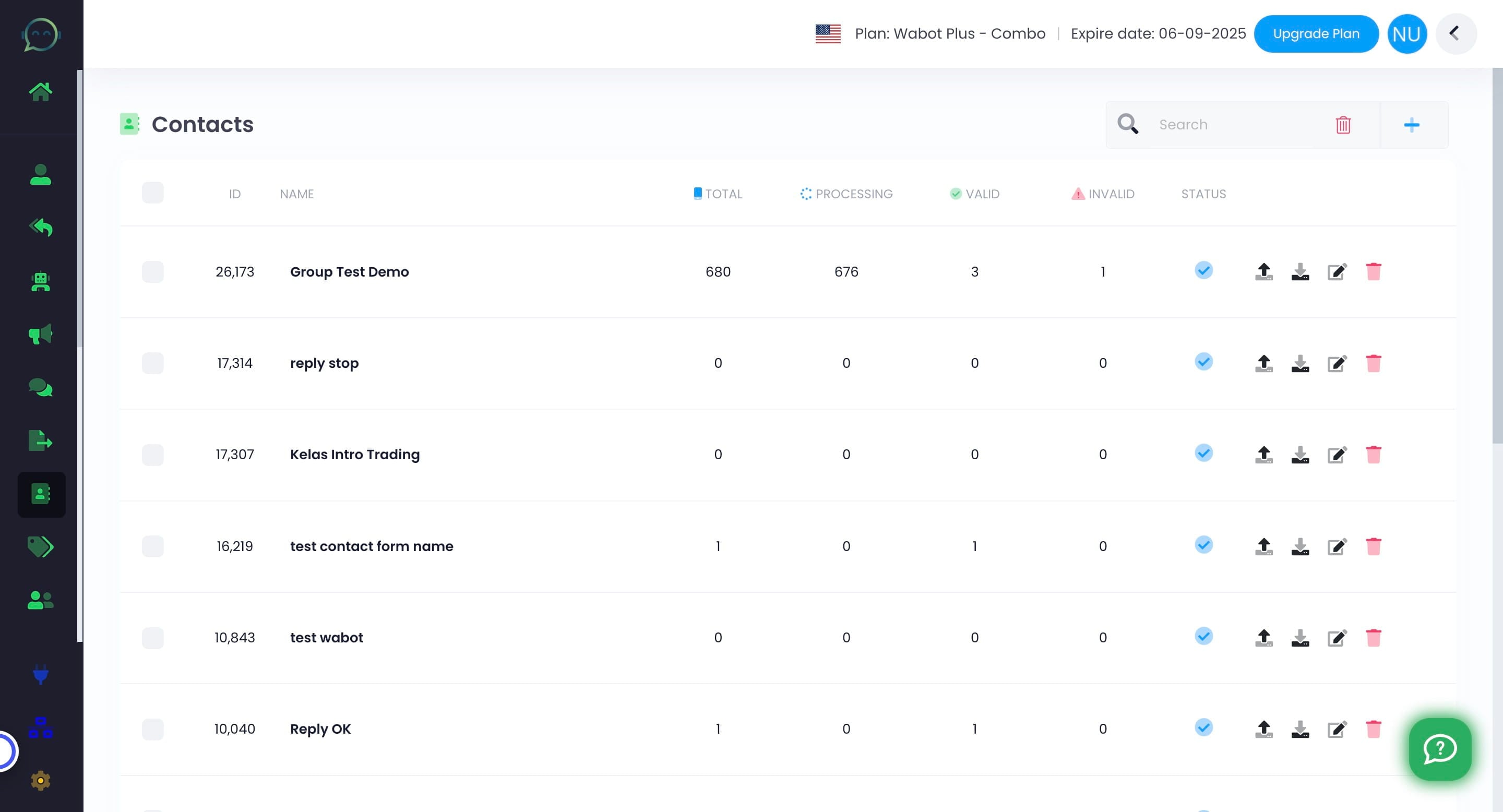1503x812 pixels.
Task: Select the Group Test Demo row checkbox
Action: (x=153, y=272)
